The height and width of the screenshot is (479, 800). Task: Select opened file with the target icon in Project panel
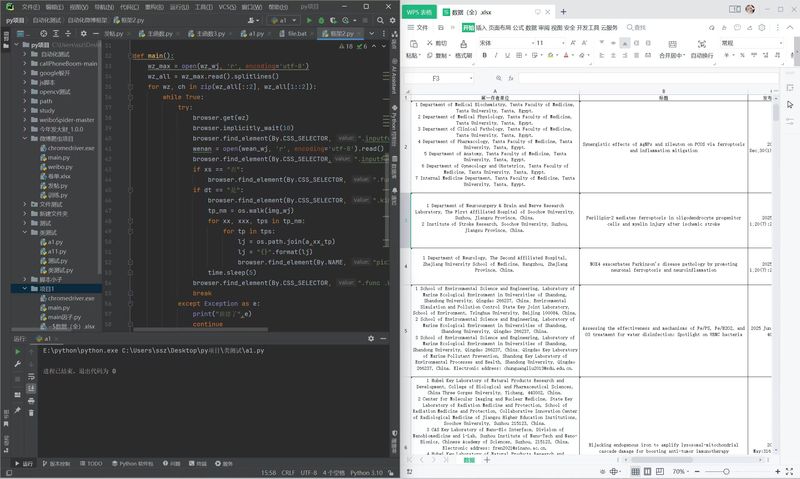43,34
